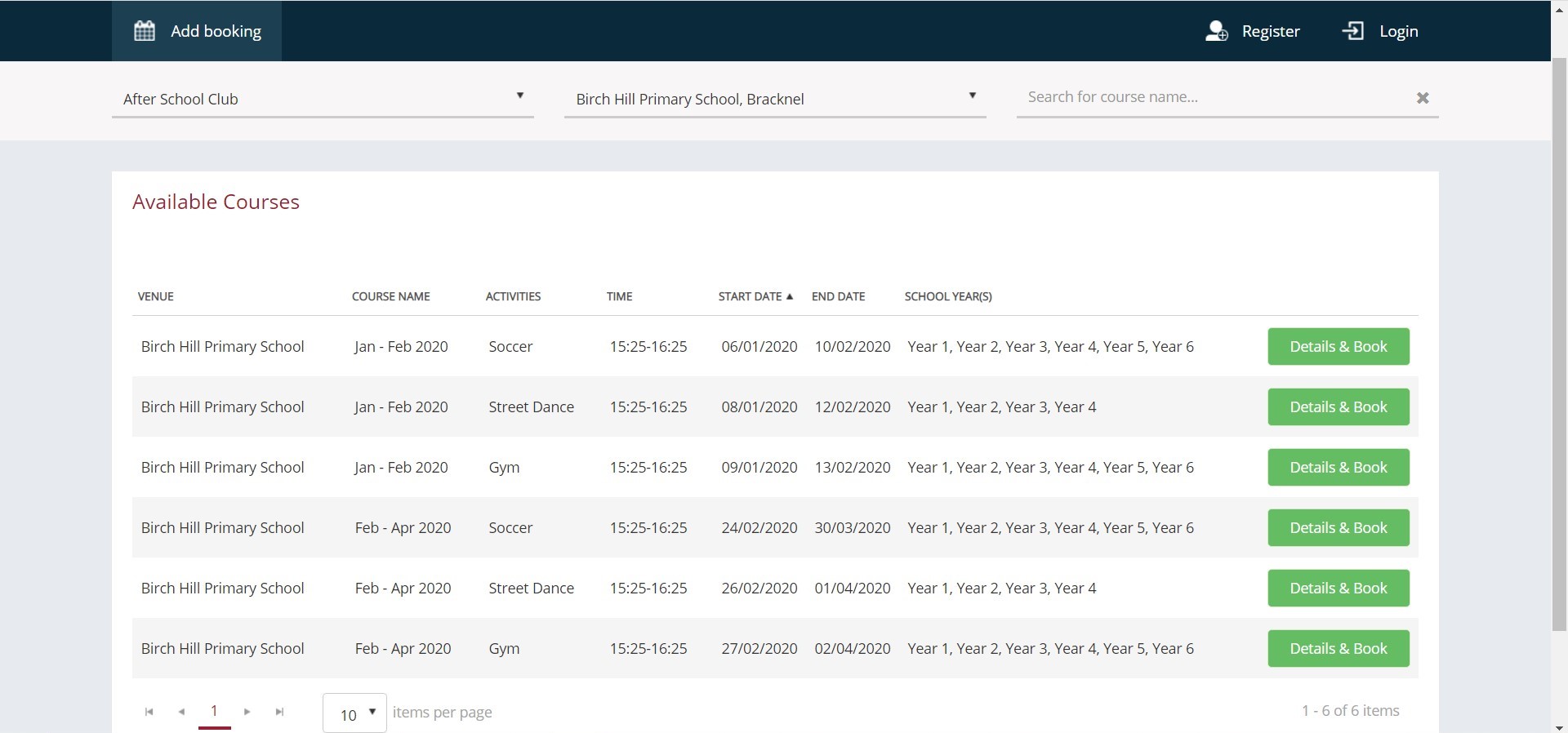Sort by School Year(s) column header

click(x=948, y=296)
